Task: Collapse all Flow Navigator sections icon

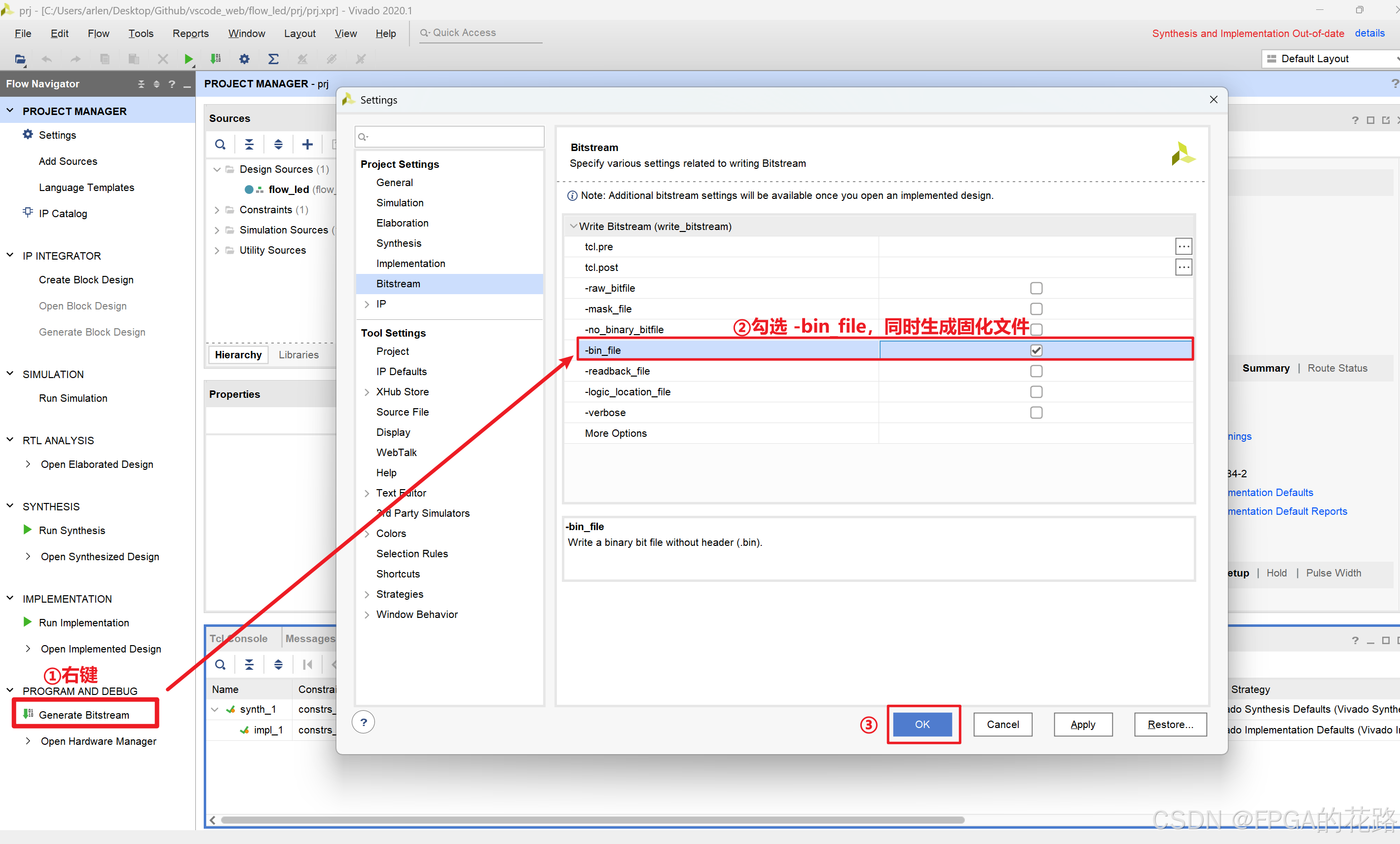Action: tap(142, 84)
